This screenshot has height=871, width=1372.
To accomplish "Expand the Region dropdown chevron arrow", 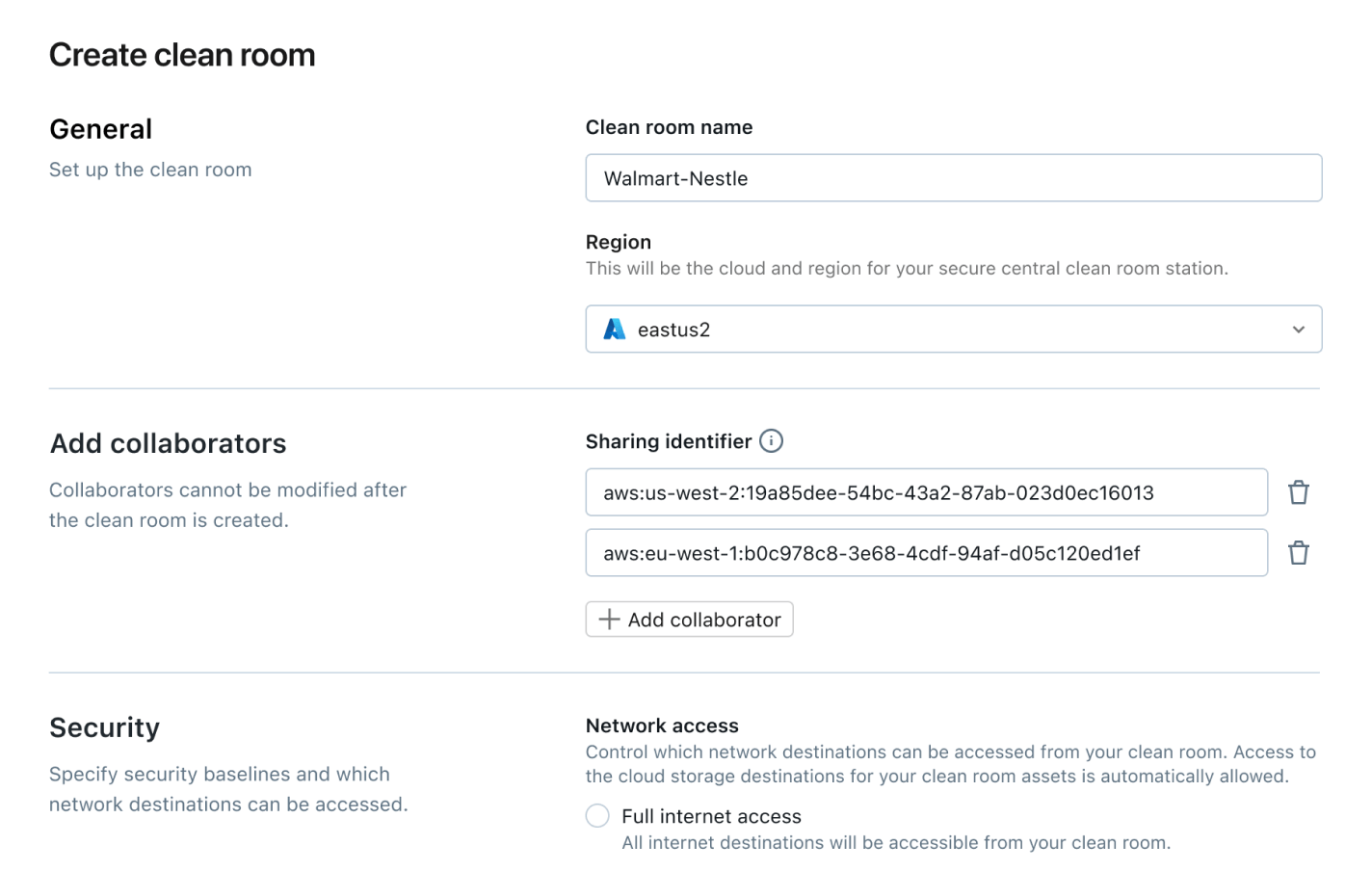I will pyautogui.click(x=1298, y=330).
